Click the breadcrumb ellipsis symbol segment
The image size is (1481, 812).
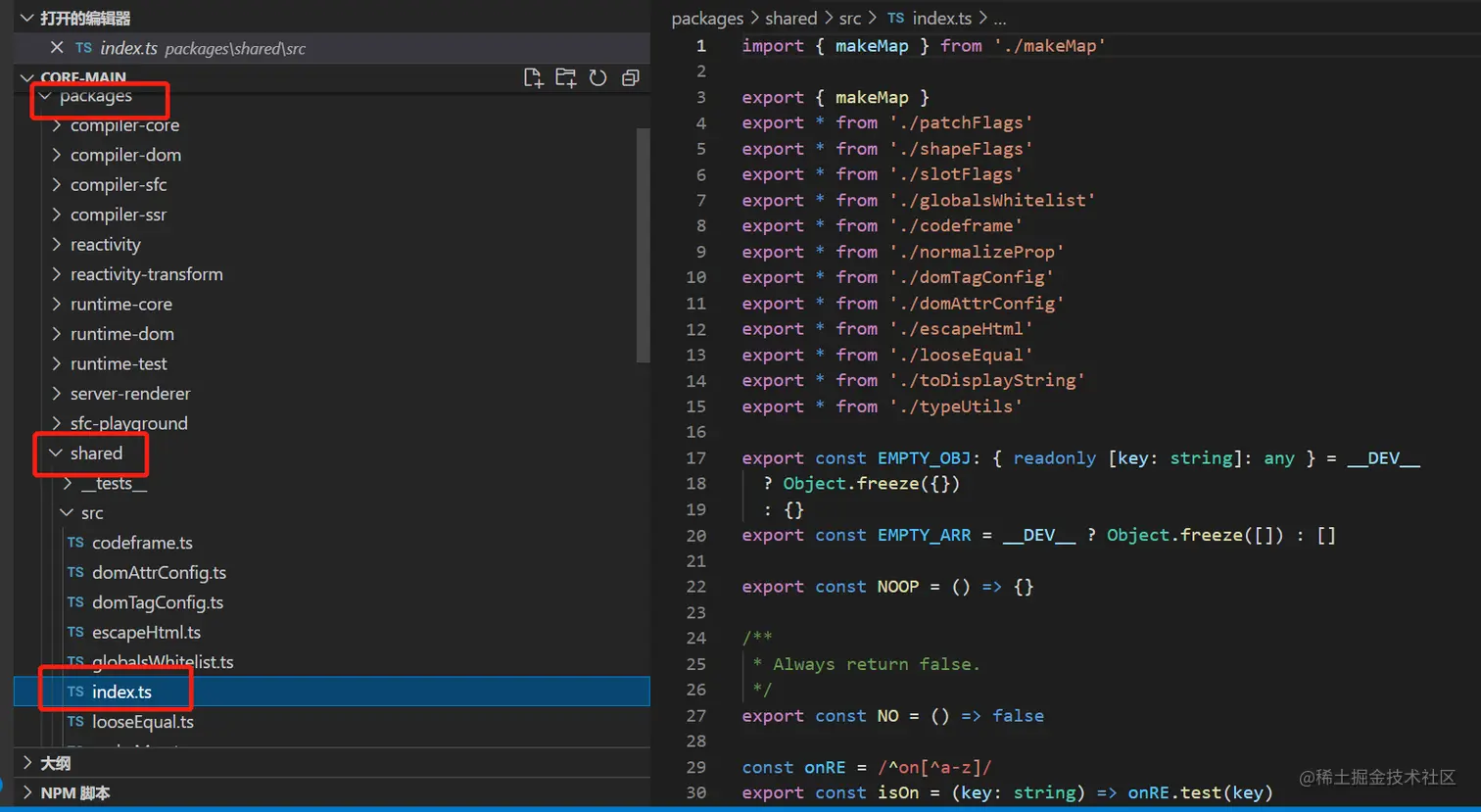(x=1000, y=20)
